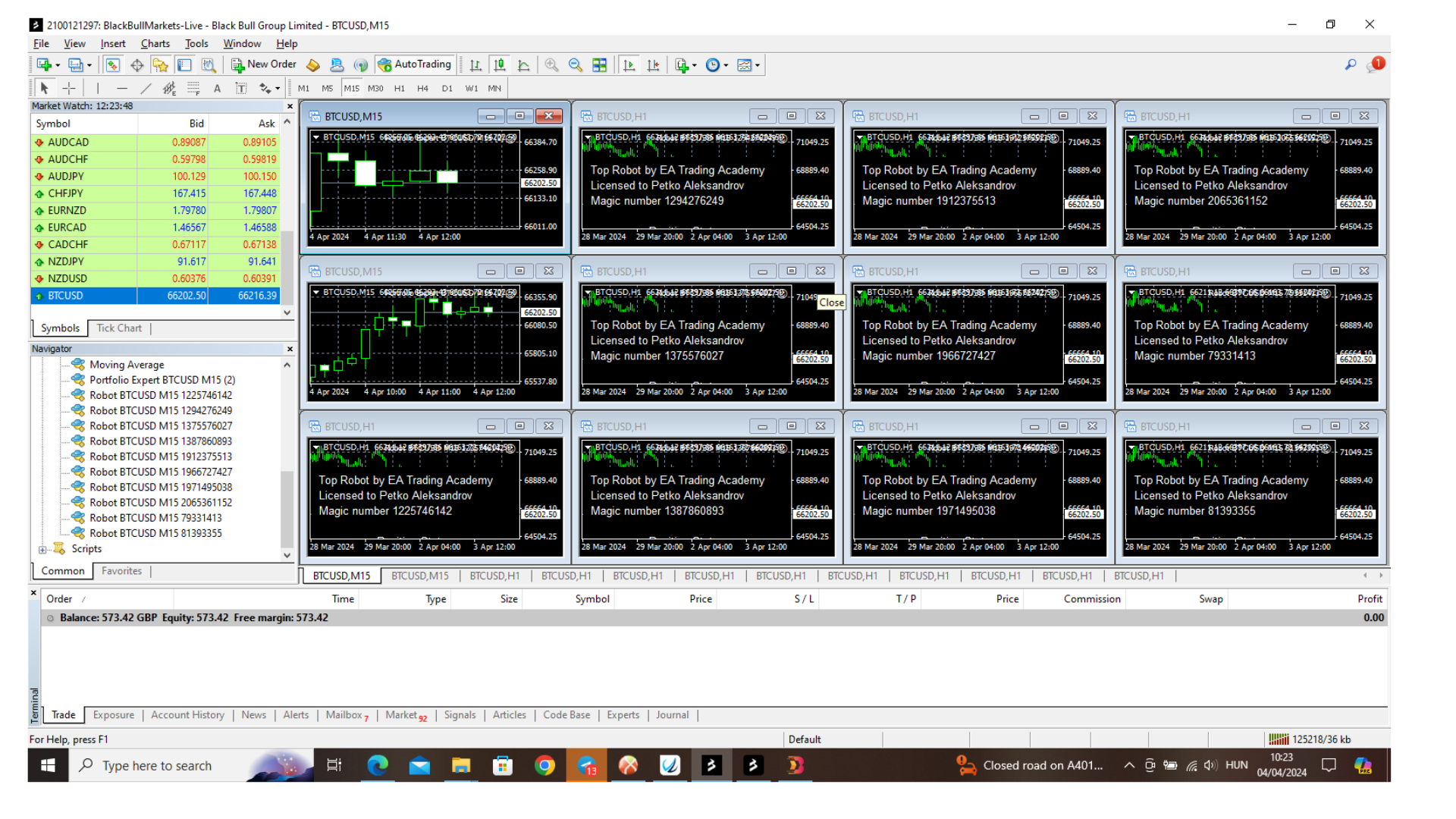The image size is (1456, 819).
Task: Click the signals broadcast icon in toolbar
Action: [x=361, y=65]
